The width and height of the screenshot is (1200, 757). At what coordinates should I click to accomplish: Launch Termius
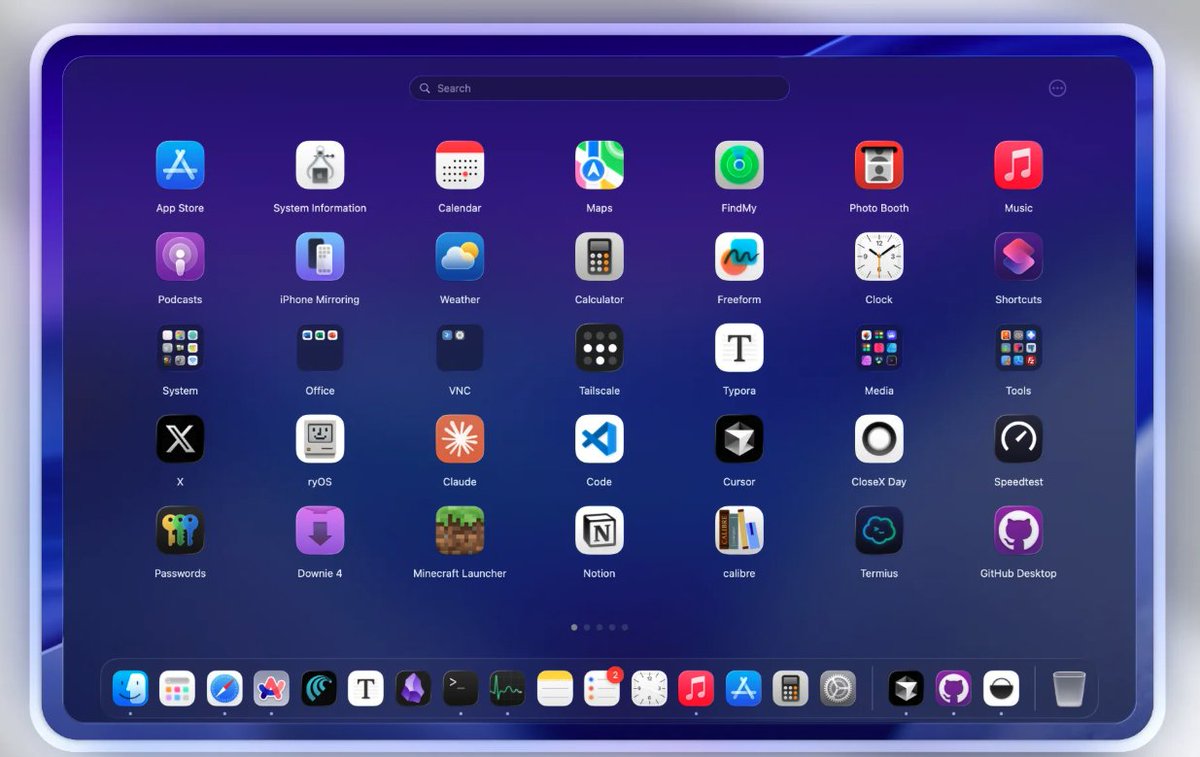pos(879,531)
